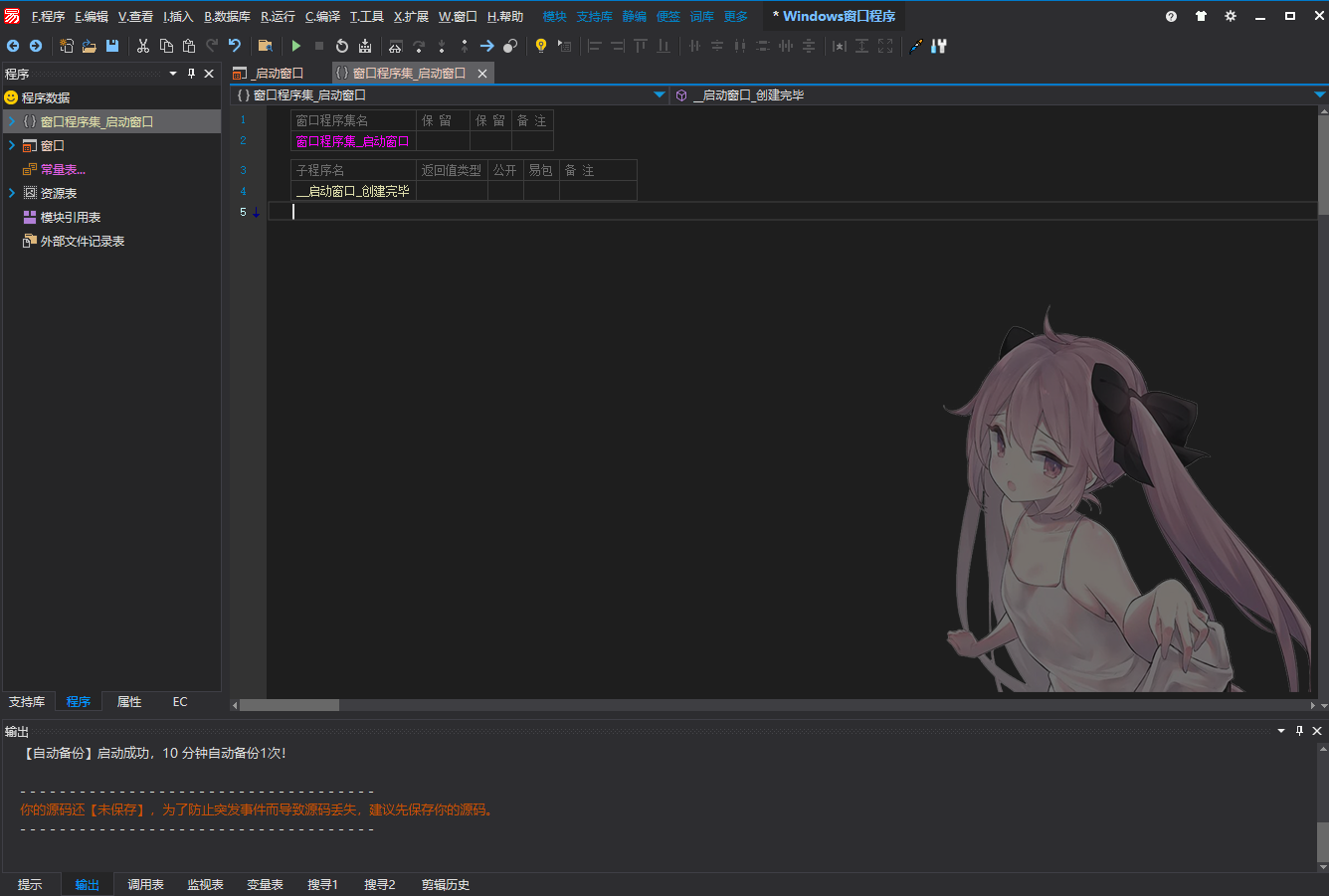The width and height of the screenshot is (1329, 896).
Task: Click the yellow lightbulb icon
Action: [x=541, y=46]
